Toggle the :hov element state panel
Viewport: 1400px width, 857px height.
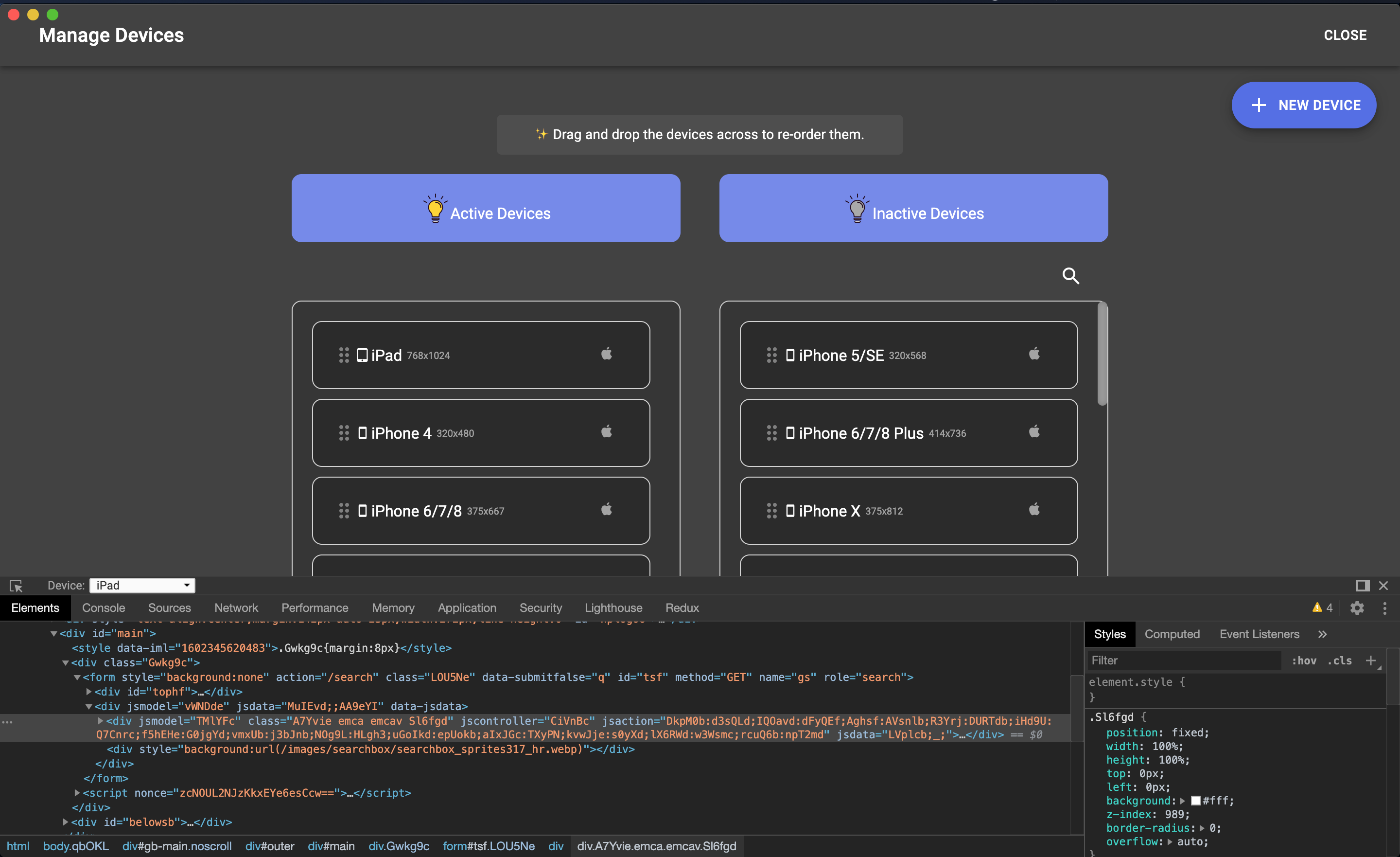pos(1304,660)
